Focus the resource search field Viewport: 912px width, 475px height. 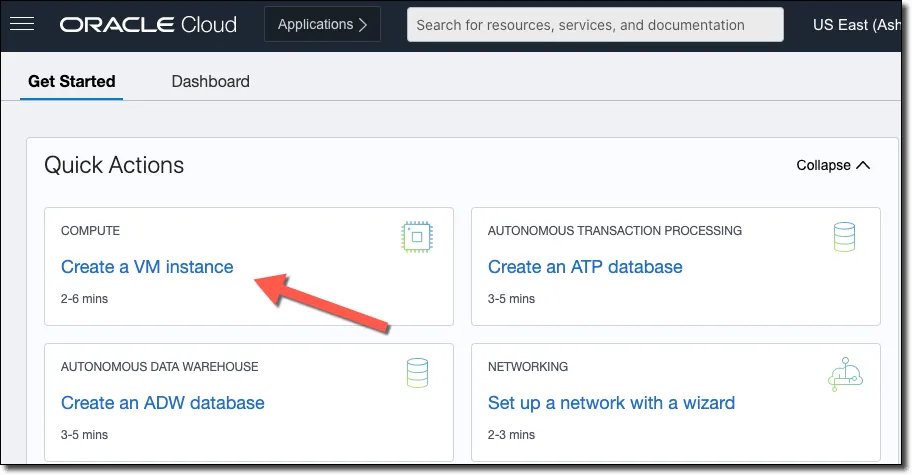(595, 24)
